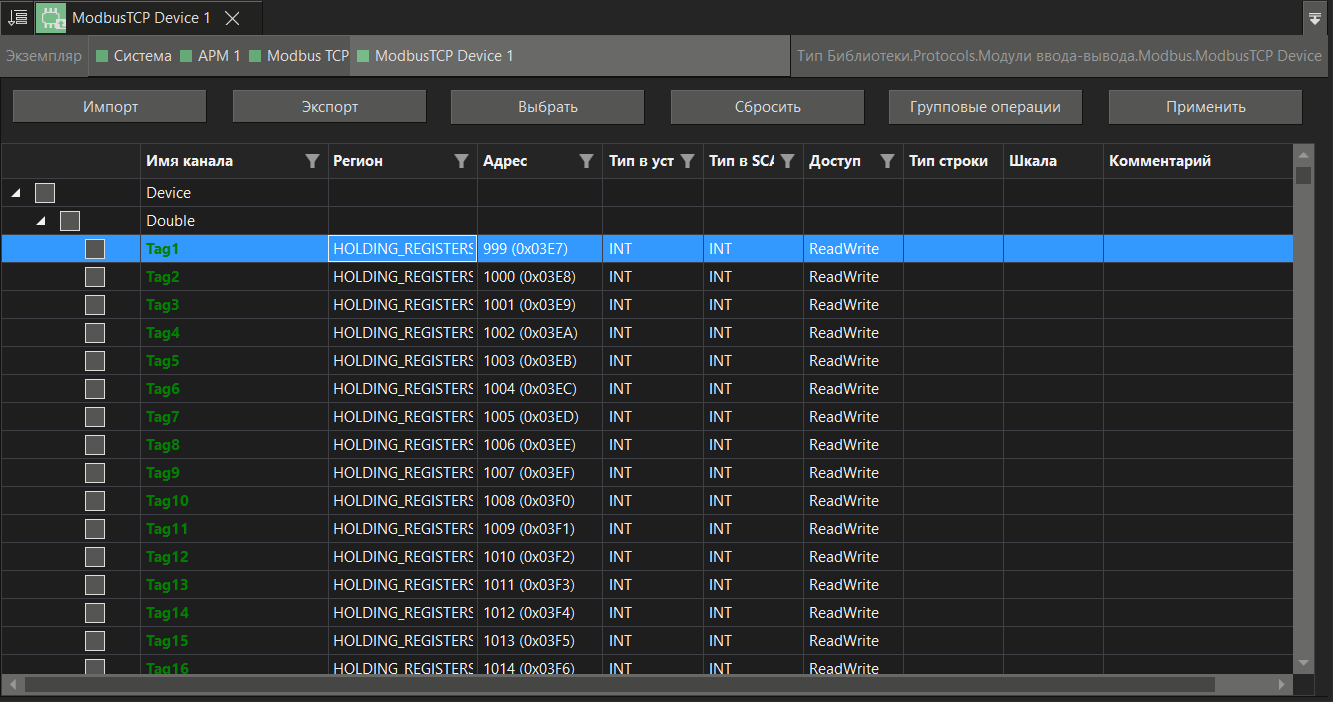Open the filter on the Тип в уст column

click(687, 161)
